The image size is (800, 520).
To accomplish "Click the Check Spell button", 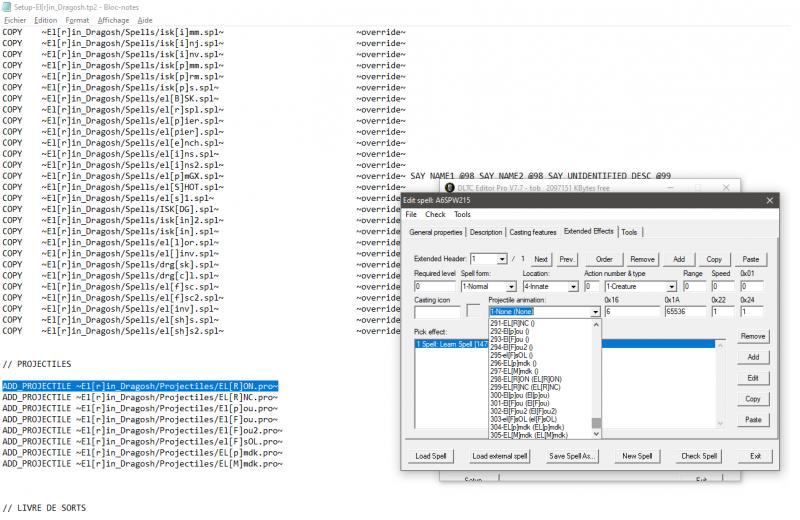I will (x=699, y=456).
